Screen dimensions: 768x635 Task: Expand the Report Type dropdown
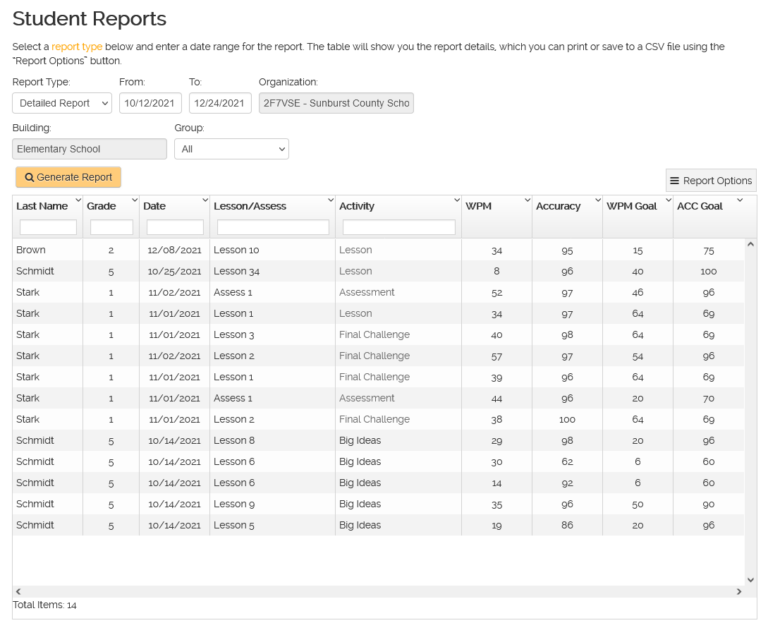coord(64,103)
